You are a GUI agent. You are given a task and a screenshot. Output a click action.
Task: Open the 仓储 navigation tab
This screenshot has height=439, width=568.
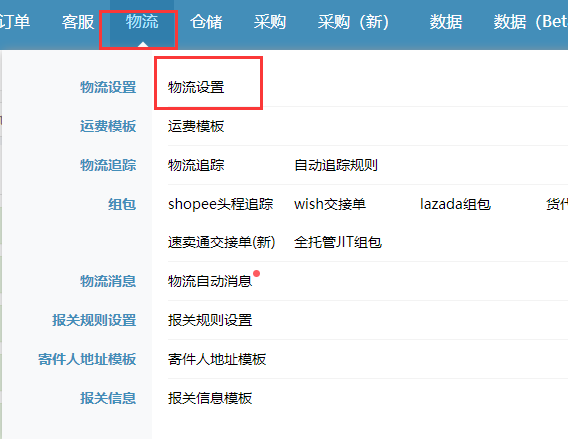click(x=206, y=22)
